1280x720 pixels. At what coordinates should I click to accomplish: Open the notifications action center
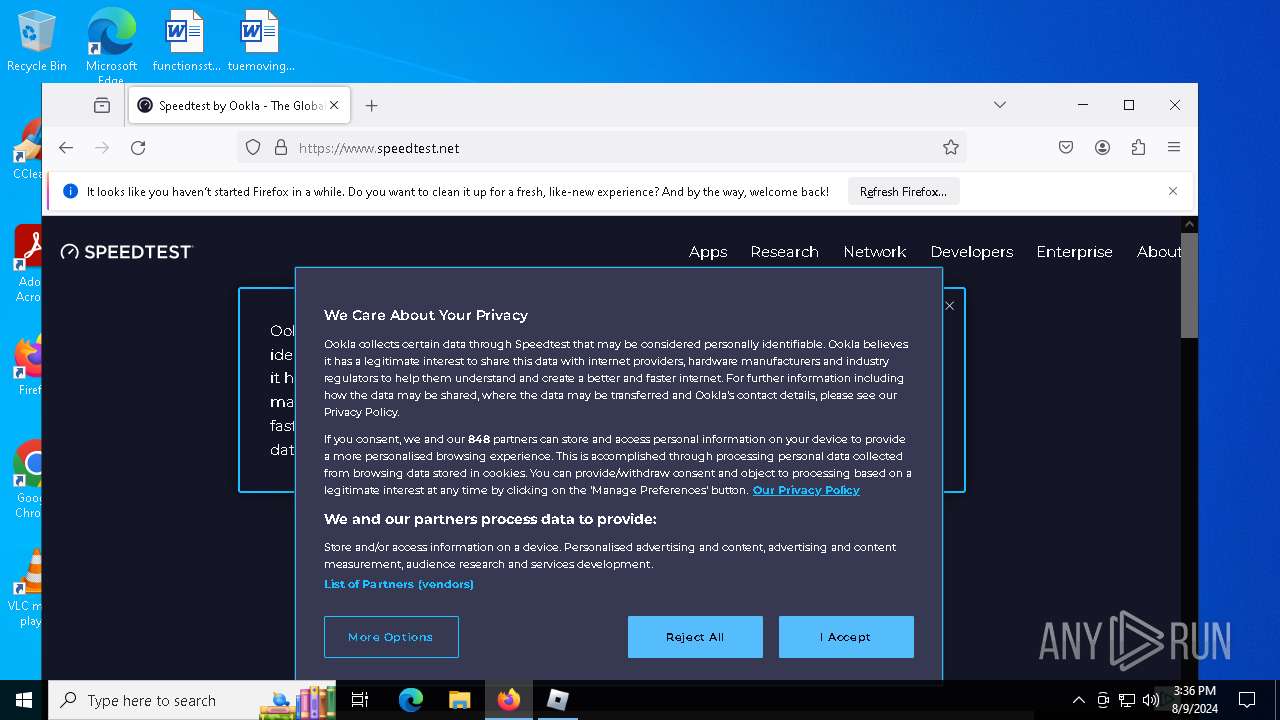click(x=1247, y=700)
